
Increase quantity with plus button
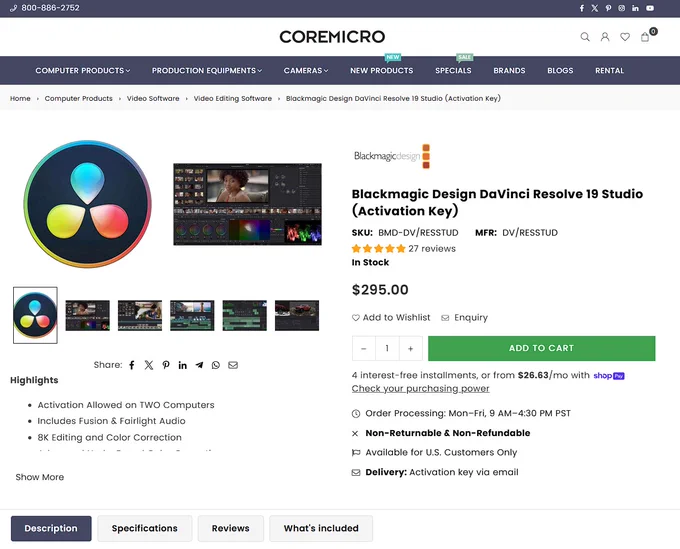(x=410, y=348)
